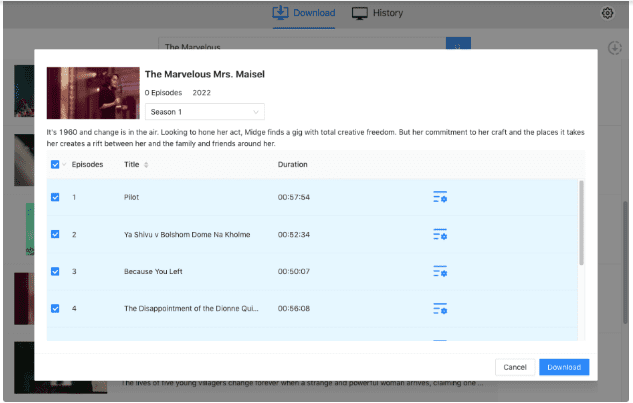Click the blue Download button
Image resolution: width=633 pixels, height=403 pixels.
pos(564,367)
